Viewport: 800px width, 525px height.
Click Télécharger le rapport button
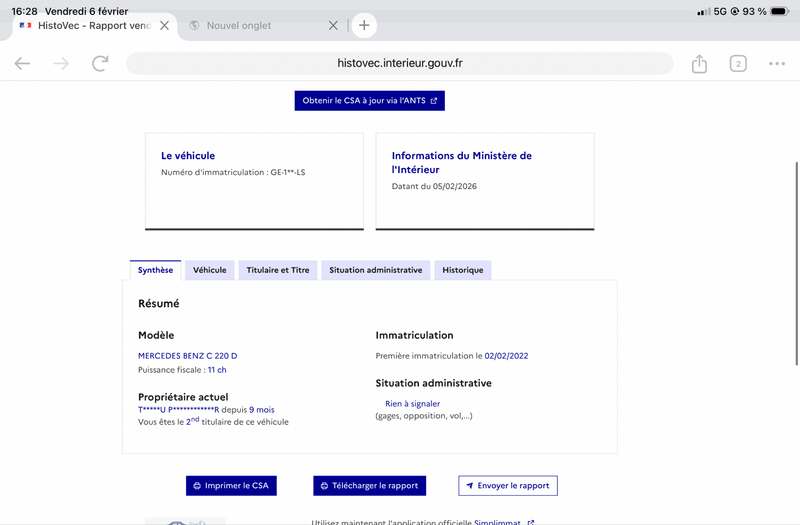tap(369, 486)
